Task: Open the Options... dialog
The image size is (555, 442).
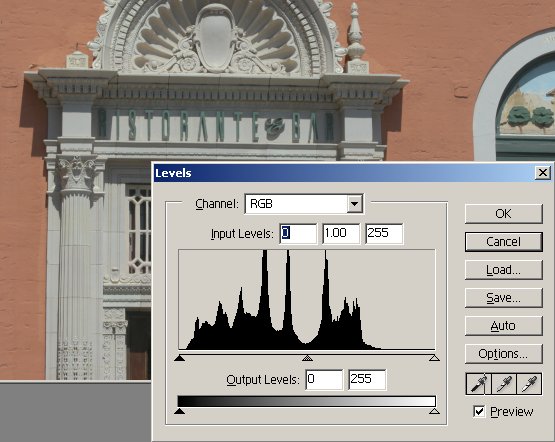Action: tap(503, 354)
